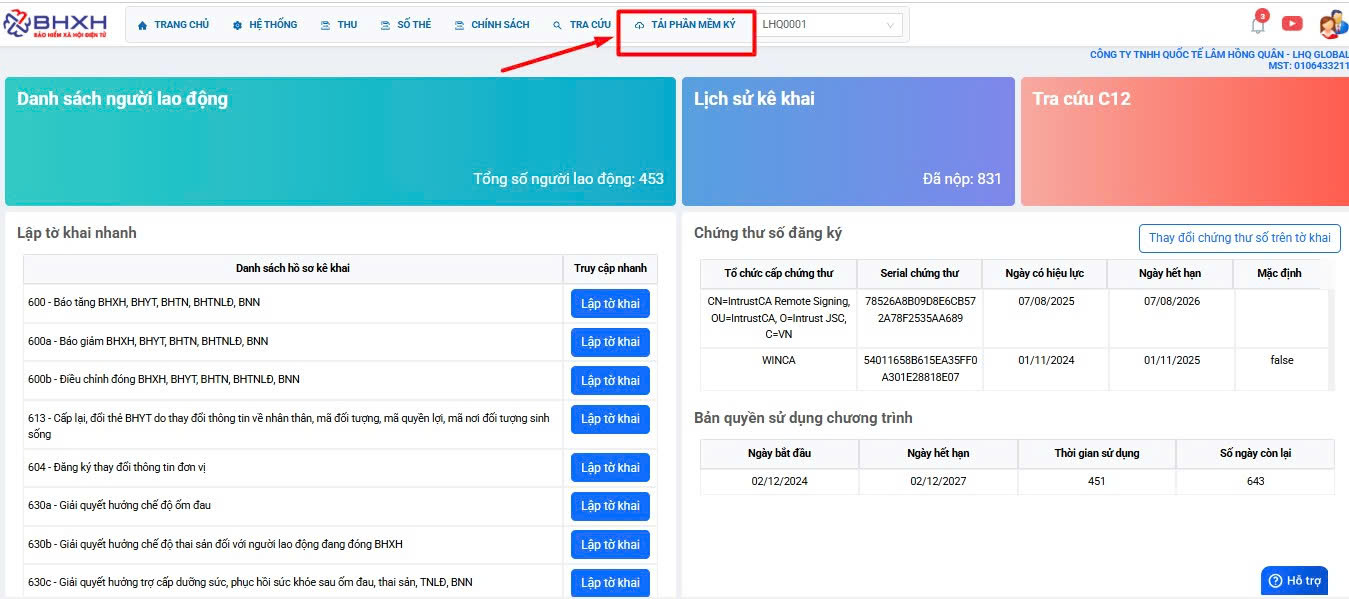The width and height of the screenshot is (1349, 599).
Task: Click the gear icon beside Hệ thống
Action: coord(237,25)
